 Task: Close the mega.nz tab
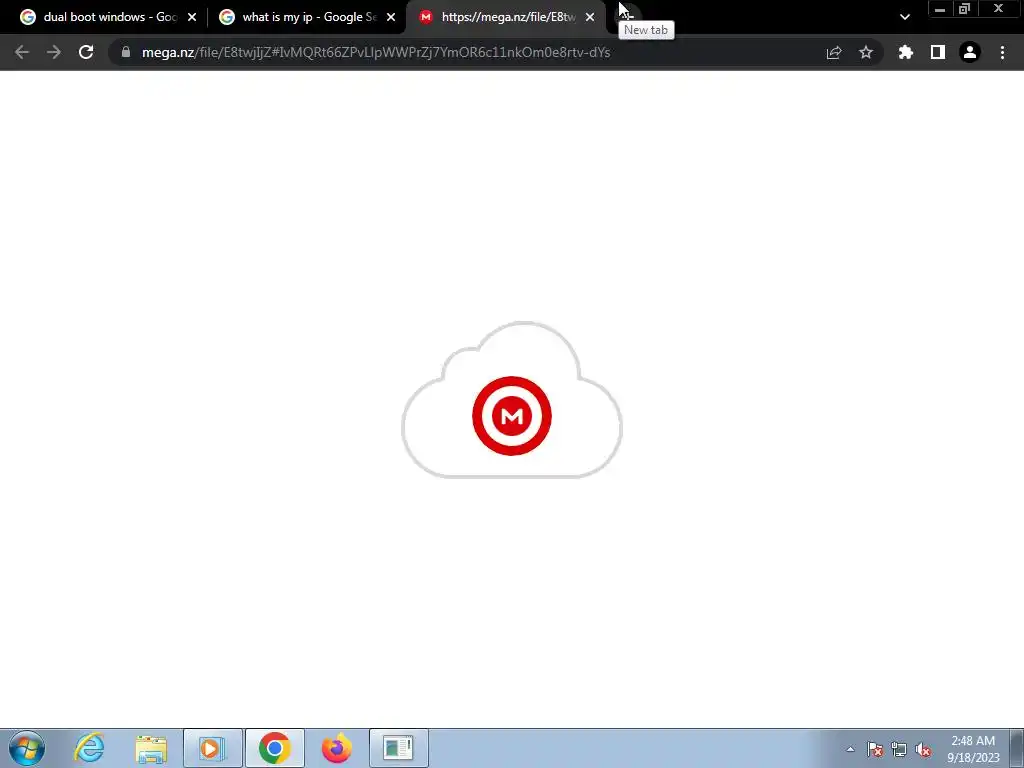(x=590, y=18)
